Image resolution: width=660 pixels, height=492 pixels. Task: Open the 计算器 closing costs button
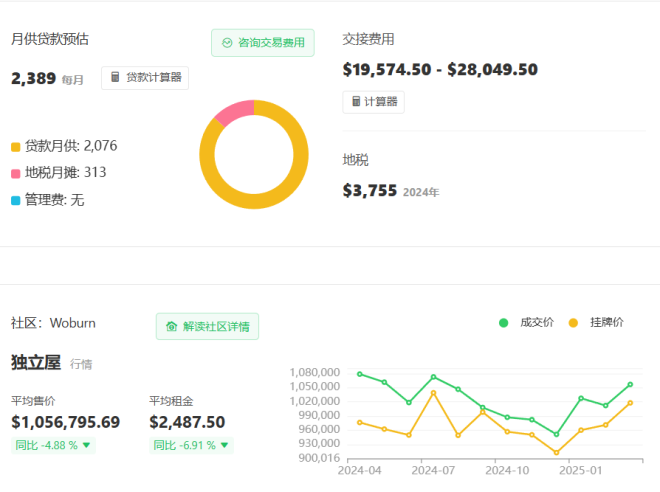tap(373, 102)
